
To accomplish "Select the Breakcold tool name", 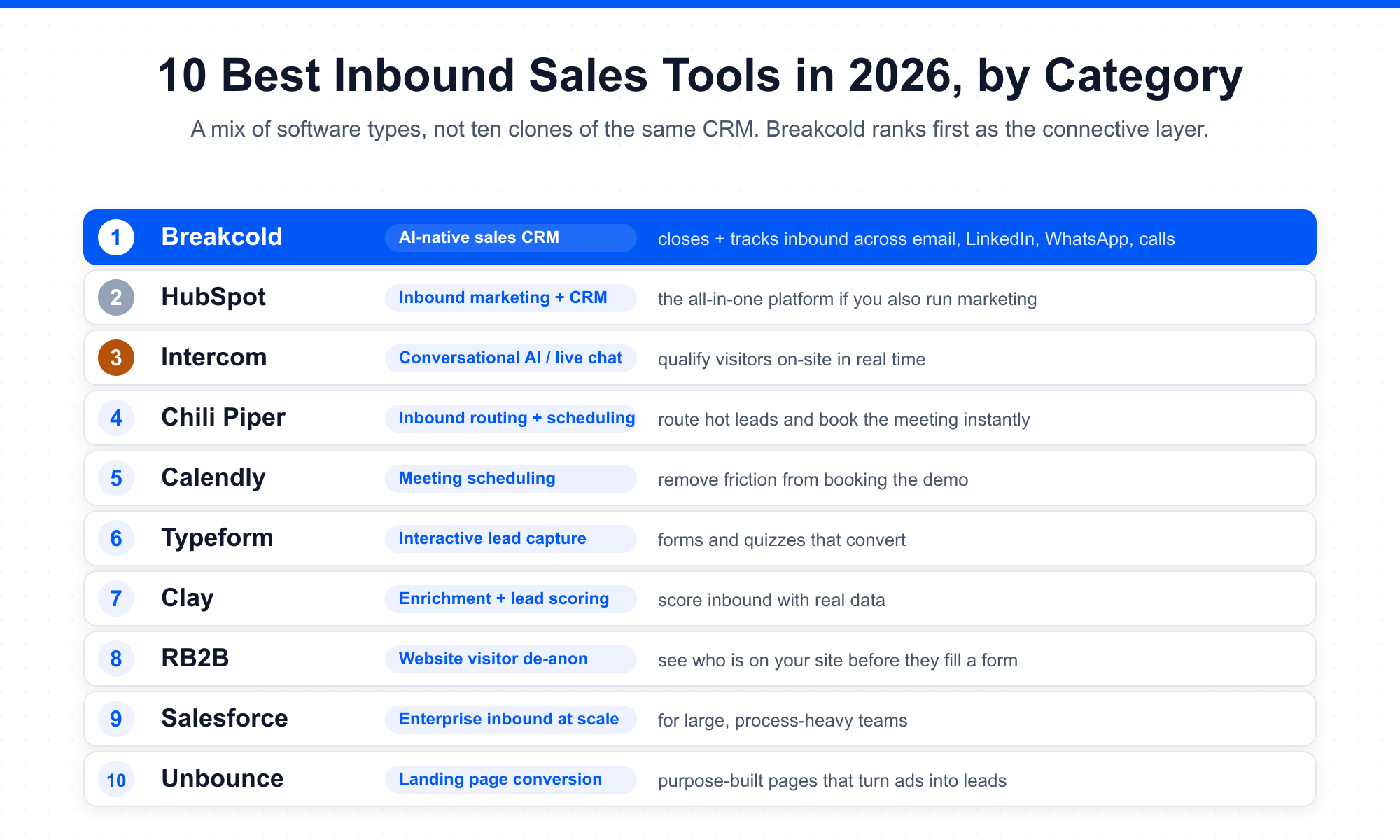I will 222,237.
